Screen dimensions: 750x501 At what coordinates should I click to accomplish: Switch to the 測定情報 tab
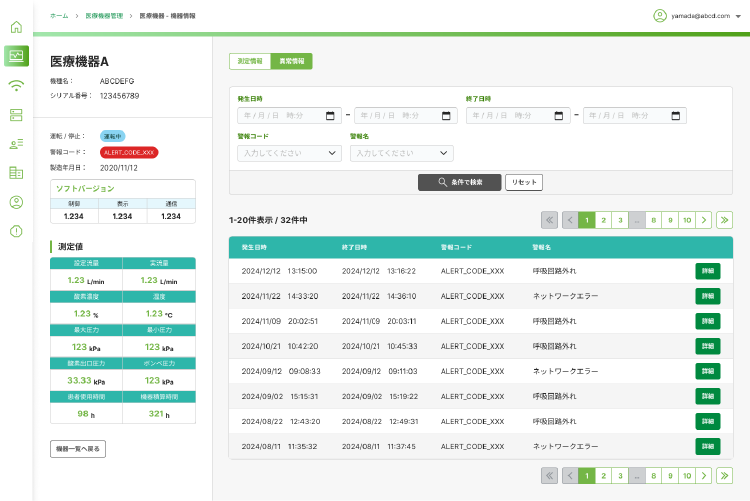point(250,61)
